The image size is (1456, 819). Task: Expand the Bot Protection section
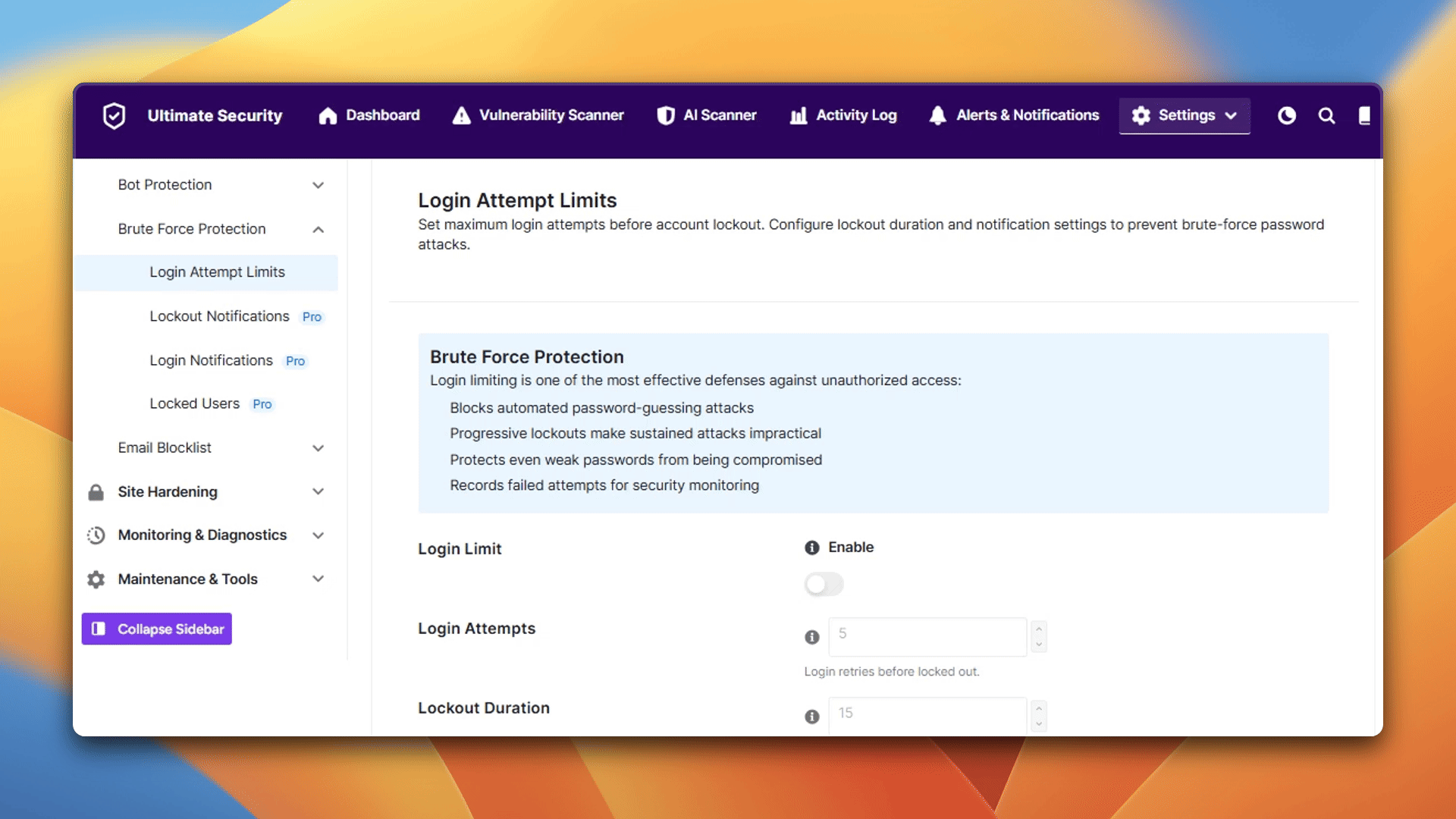click(x=318, y=185)
